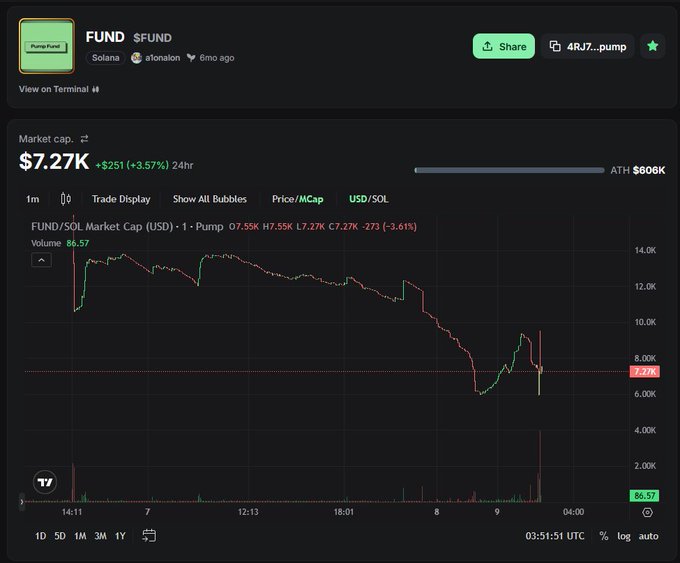The width and height of the screenshot is (680, 563).
Task: Select the 1D time range
Action: click(40, 536)
